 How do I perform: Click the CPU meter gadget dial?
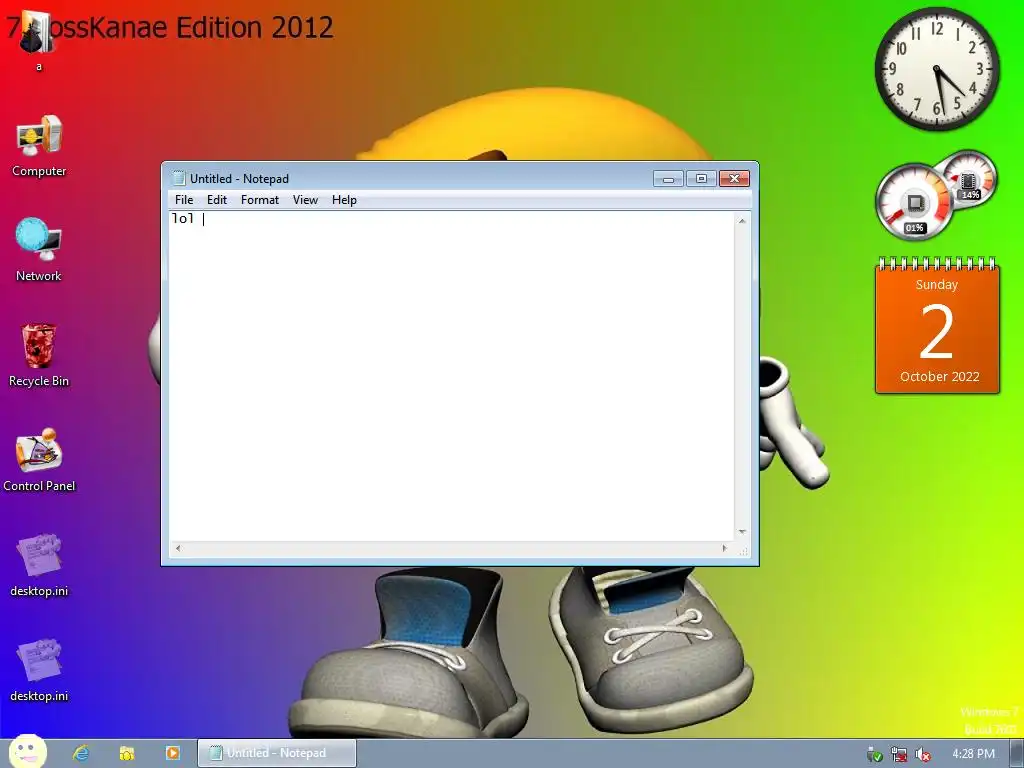pyautogui.click(x=914, y=202)
